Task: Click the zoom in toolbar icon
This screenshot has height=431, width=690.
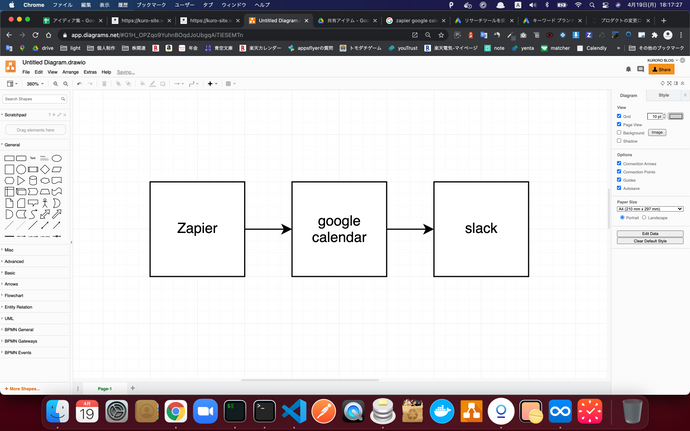Action: [55, 84]
